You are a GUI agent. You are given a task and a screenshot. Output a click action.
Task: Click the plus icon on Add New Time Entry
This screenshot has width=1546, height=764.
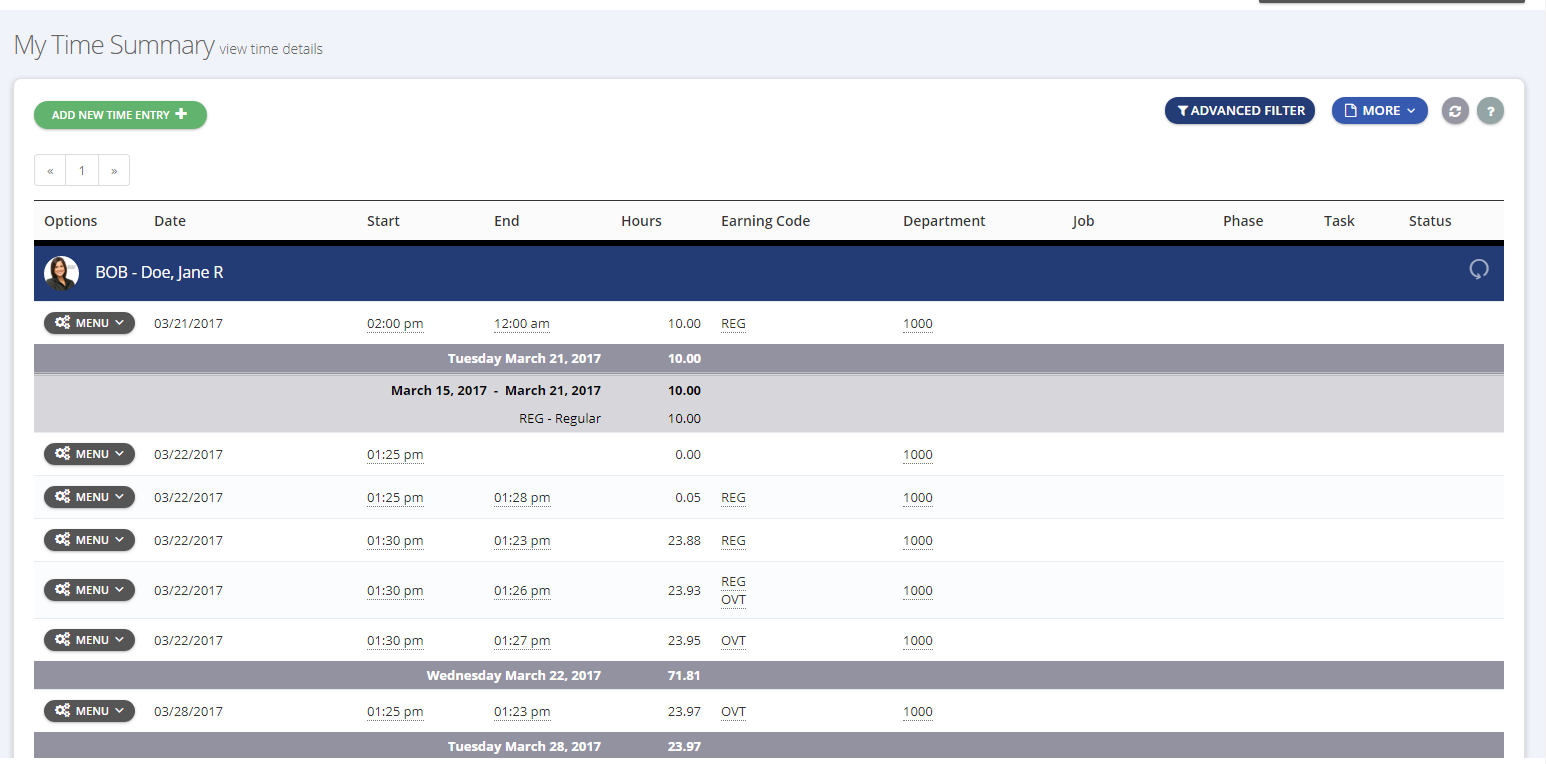[181, 114]
